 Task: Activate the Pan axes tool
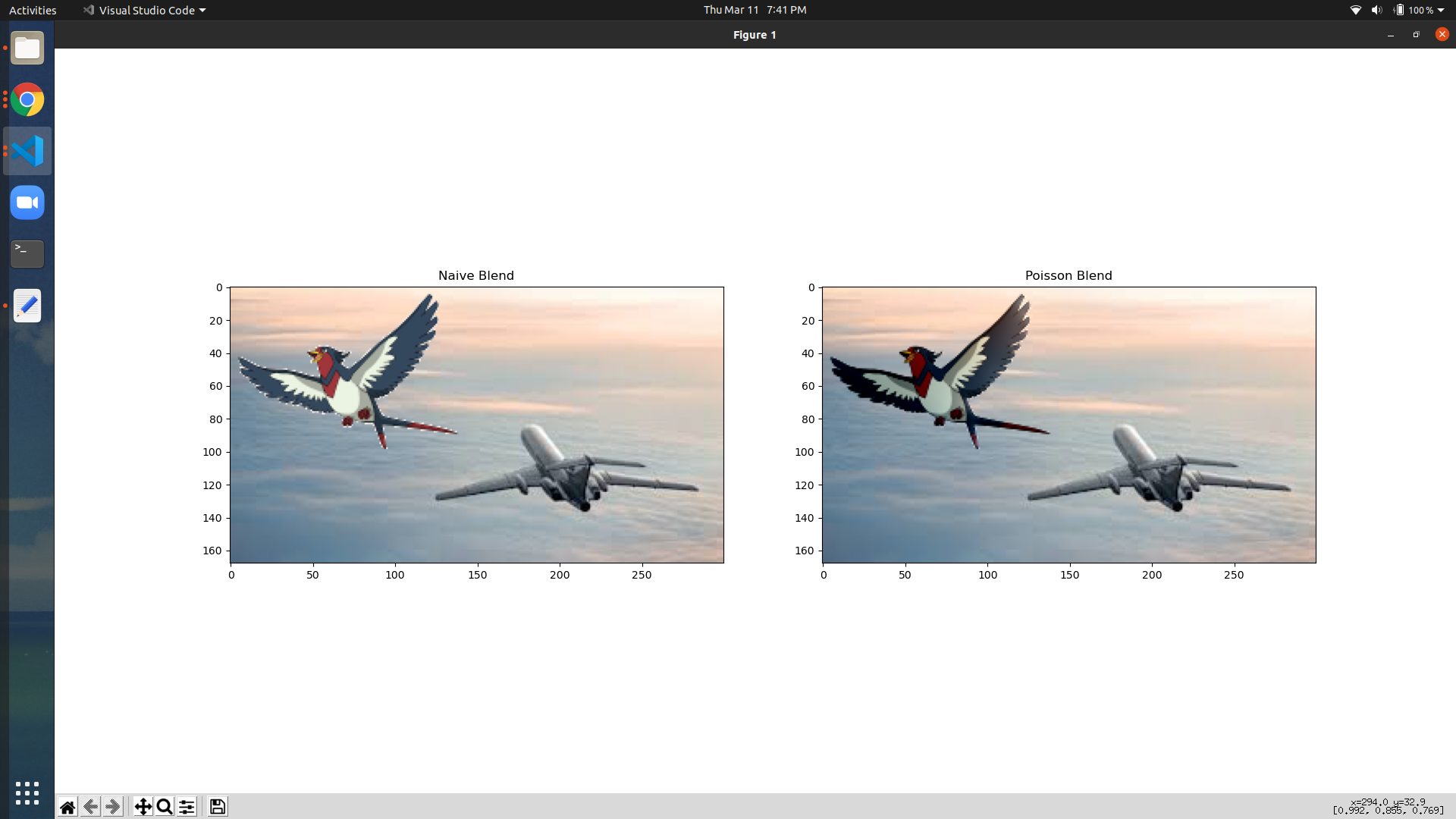pos(143,807)
